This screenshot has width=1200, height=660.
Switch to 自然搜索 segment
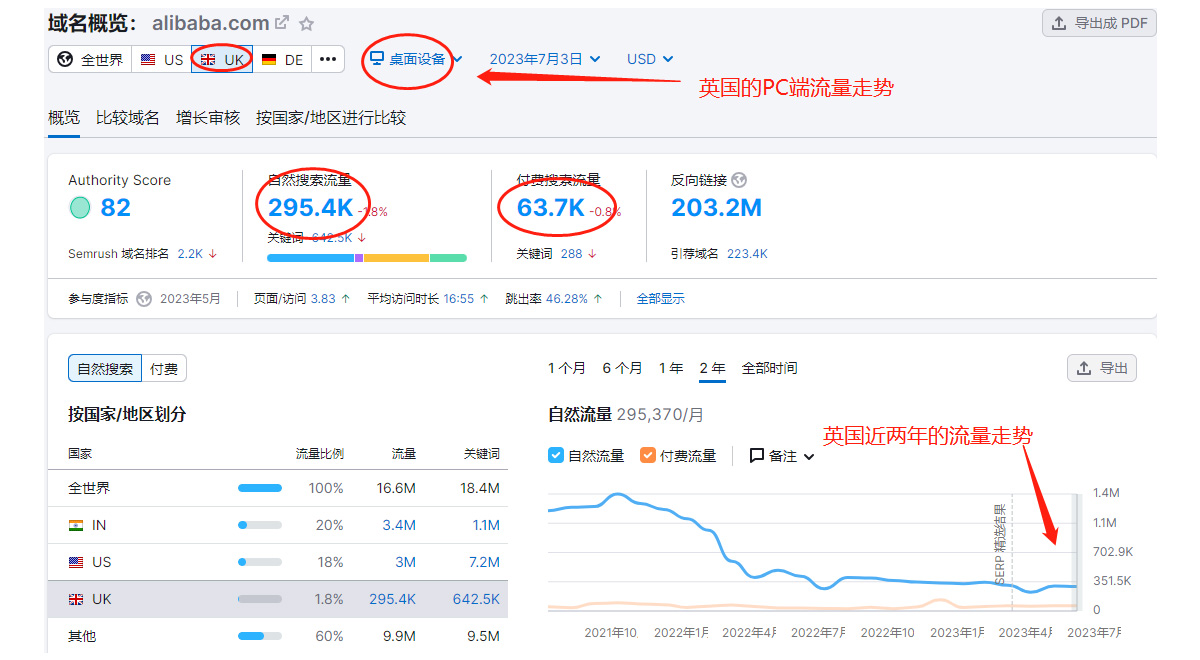click(x=105, y=369)
